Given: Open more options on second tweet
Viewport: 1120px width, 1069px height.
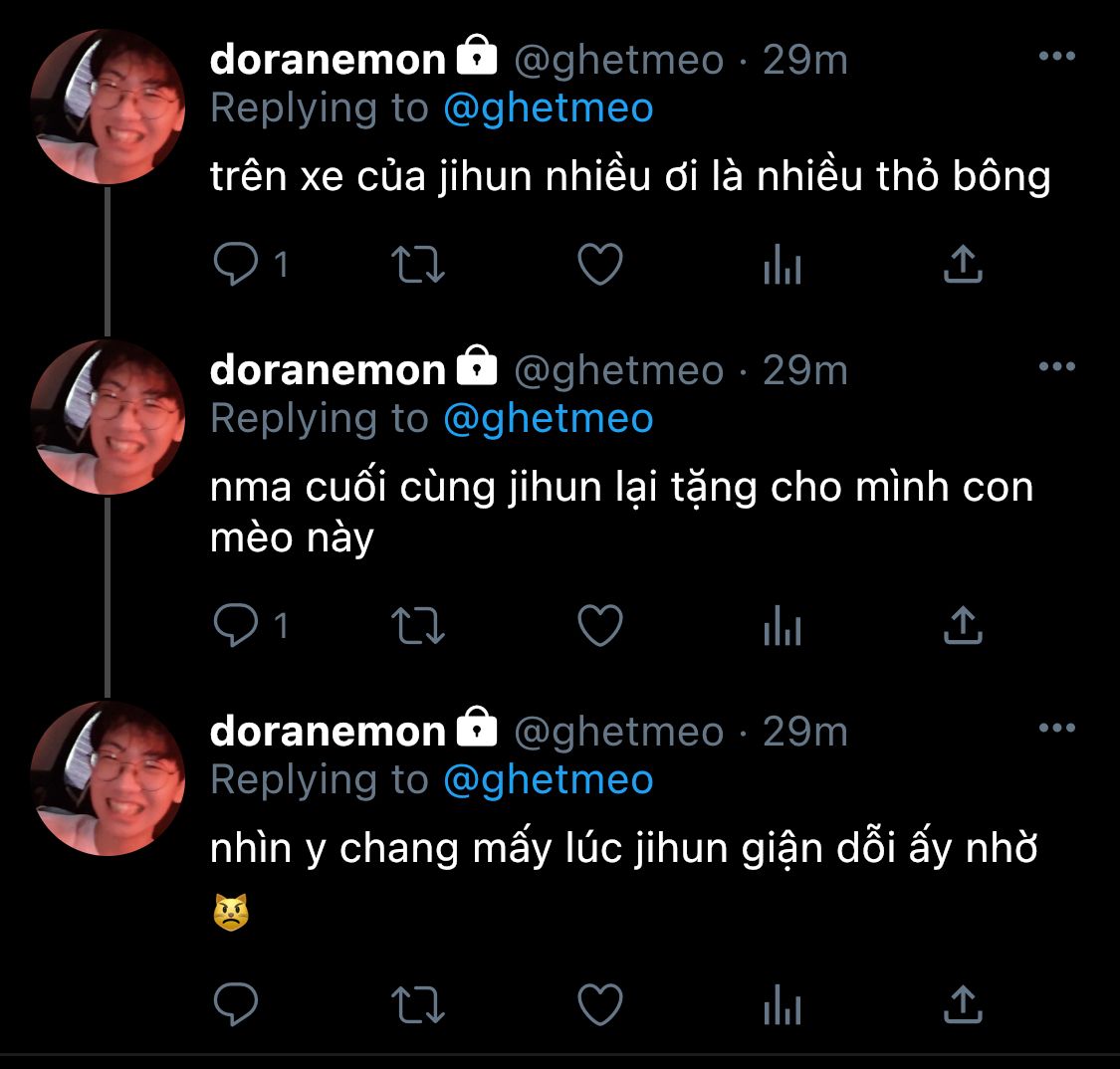Looking at the screenshot, I should click(x=1057, y=366).
